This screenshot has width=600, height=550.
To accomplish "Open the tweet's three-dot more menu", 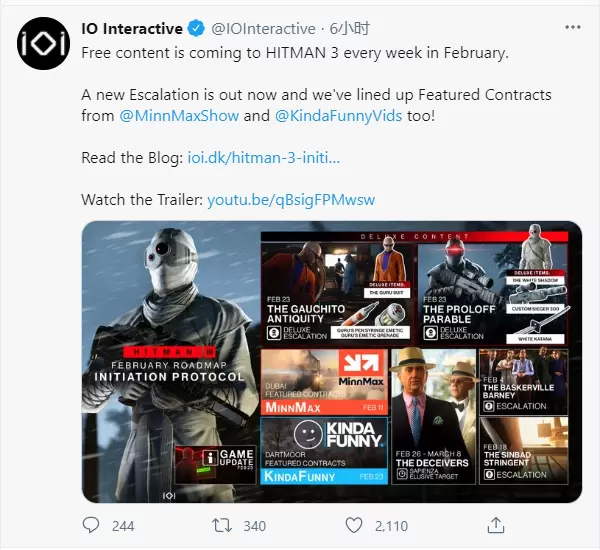I will (x=573, y=28).
